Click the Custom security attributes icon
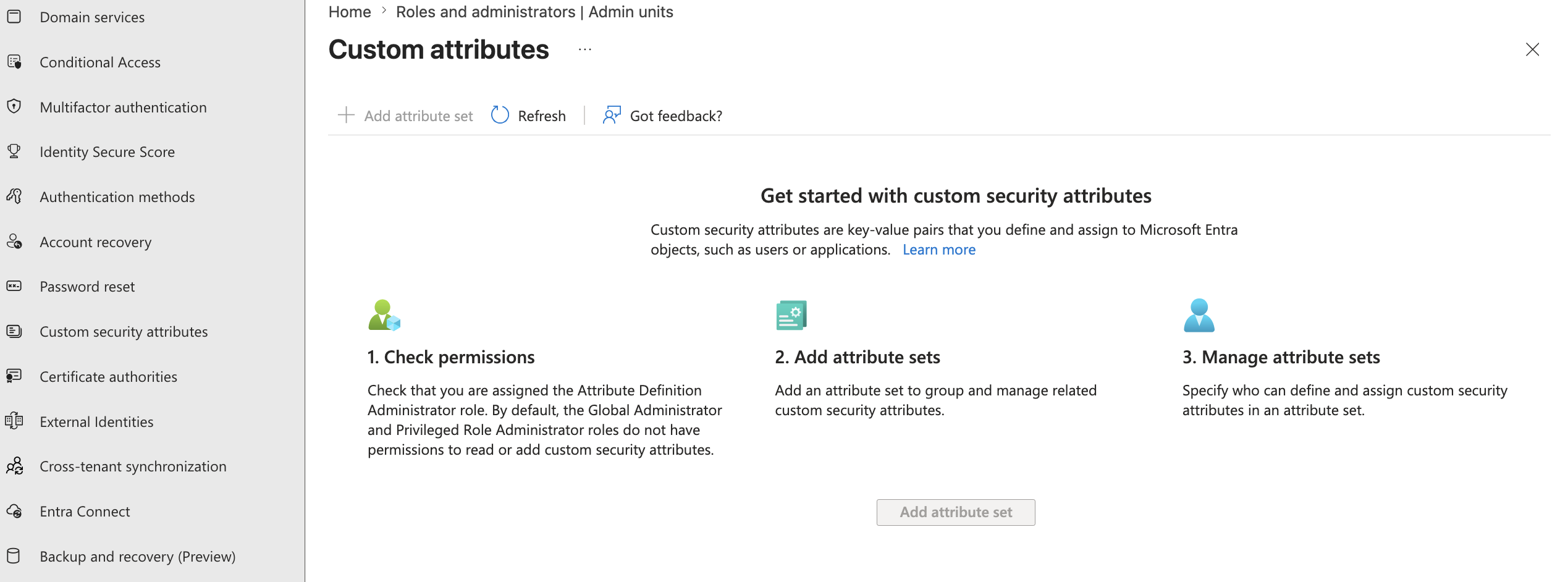This screenshot has height=582, width=1568. pyautogui.click(x=14, y=331)
